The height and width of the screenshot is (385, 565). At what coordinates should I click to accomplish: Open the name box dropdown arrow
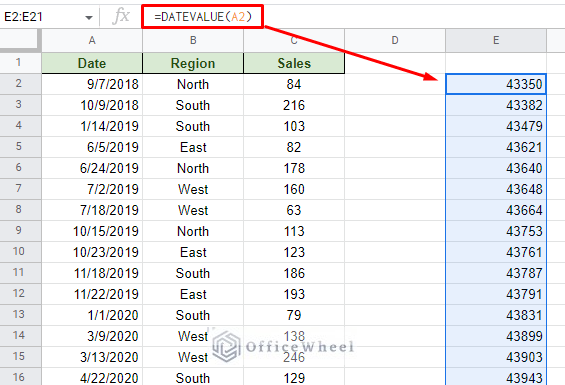point(89,17)
